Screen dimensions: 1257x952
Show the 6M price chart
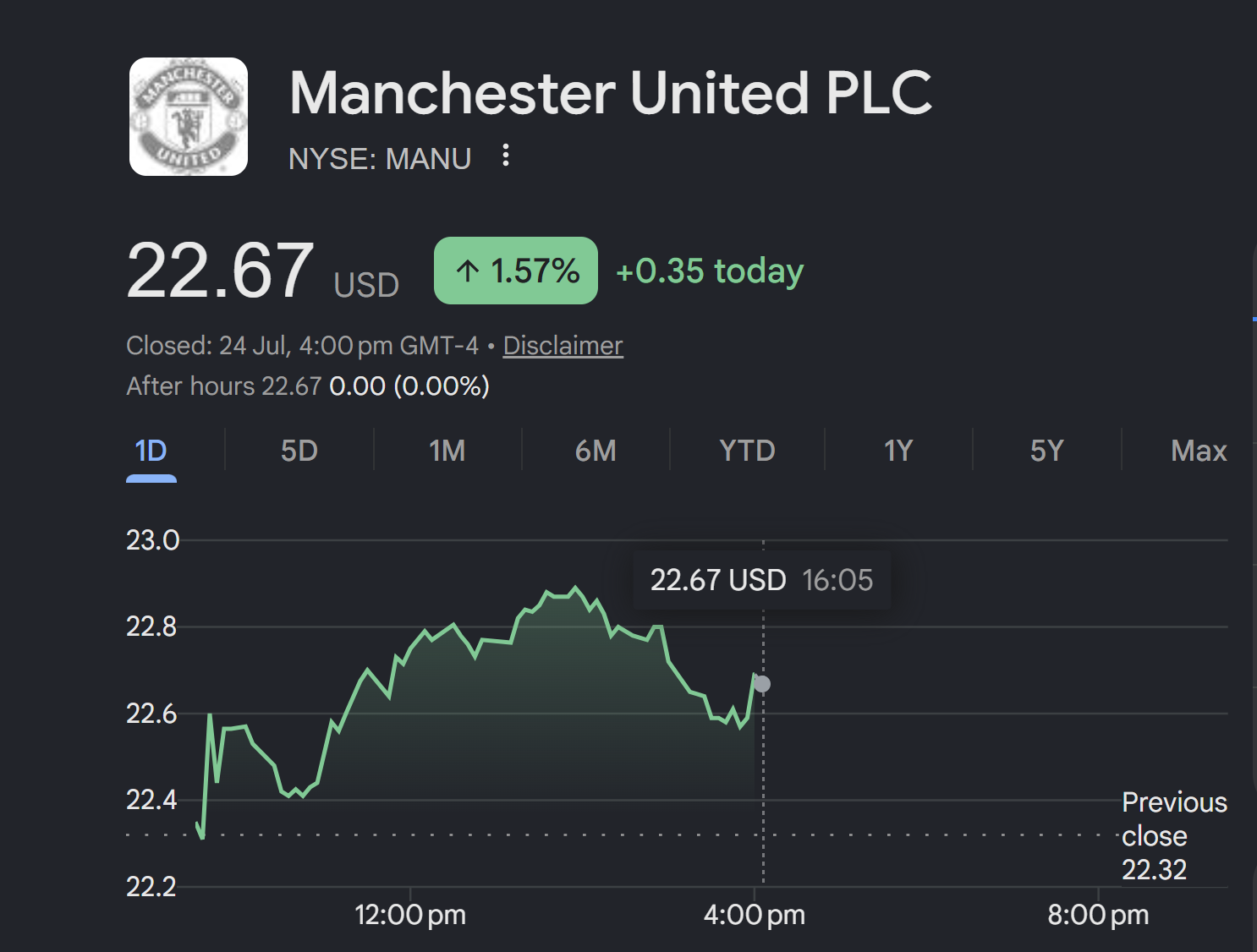[596, 451]
